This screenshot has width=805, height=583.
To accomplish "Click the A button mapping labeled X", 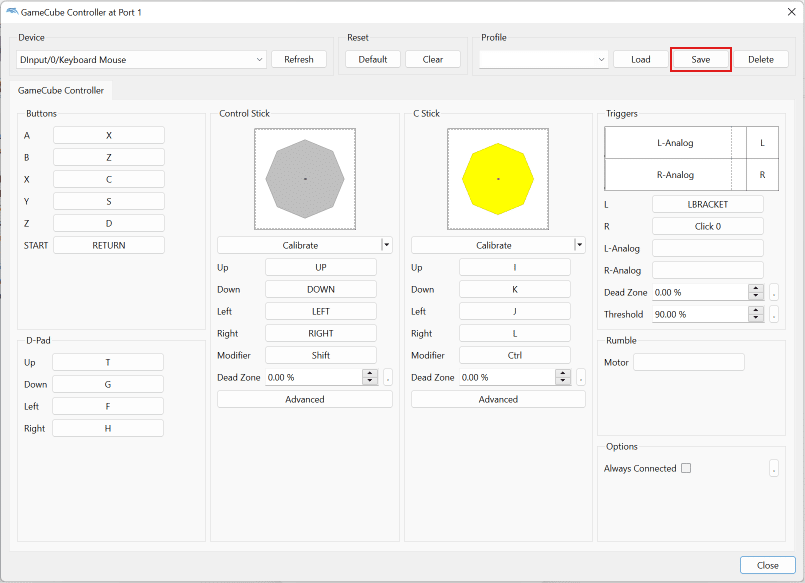I will pos(108,135).
